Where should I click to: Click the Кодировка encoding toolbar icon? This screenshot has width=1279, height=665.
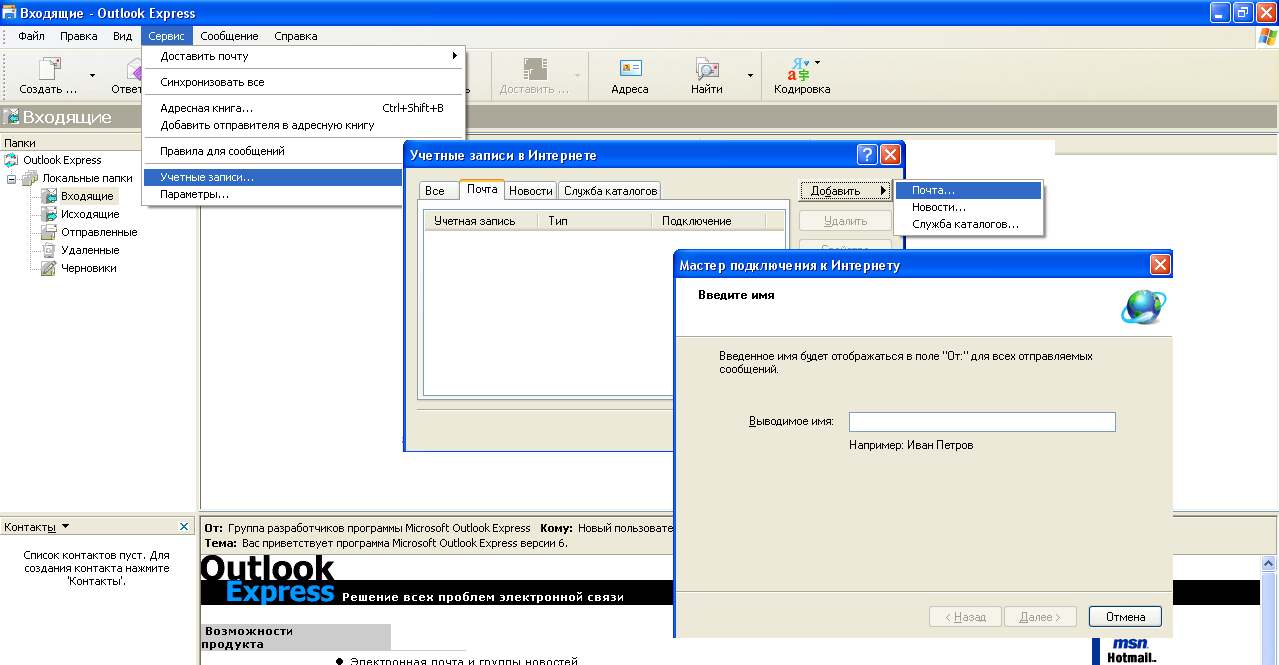[x=801, y=69]
